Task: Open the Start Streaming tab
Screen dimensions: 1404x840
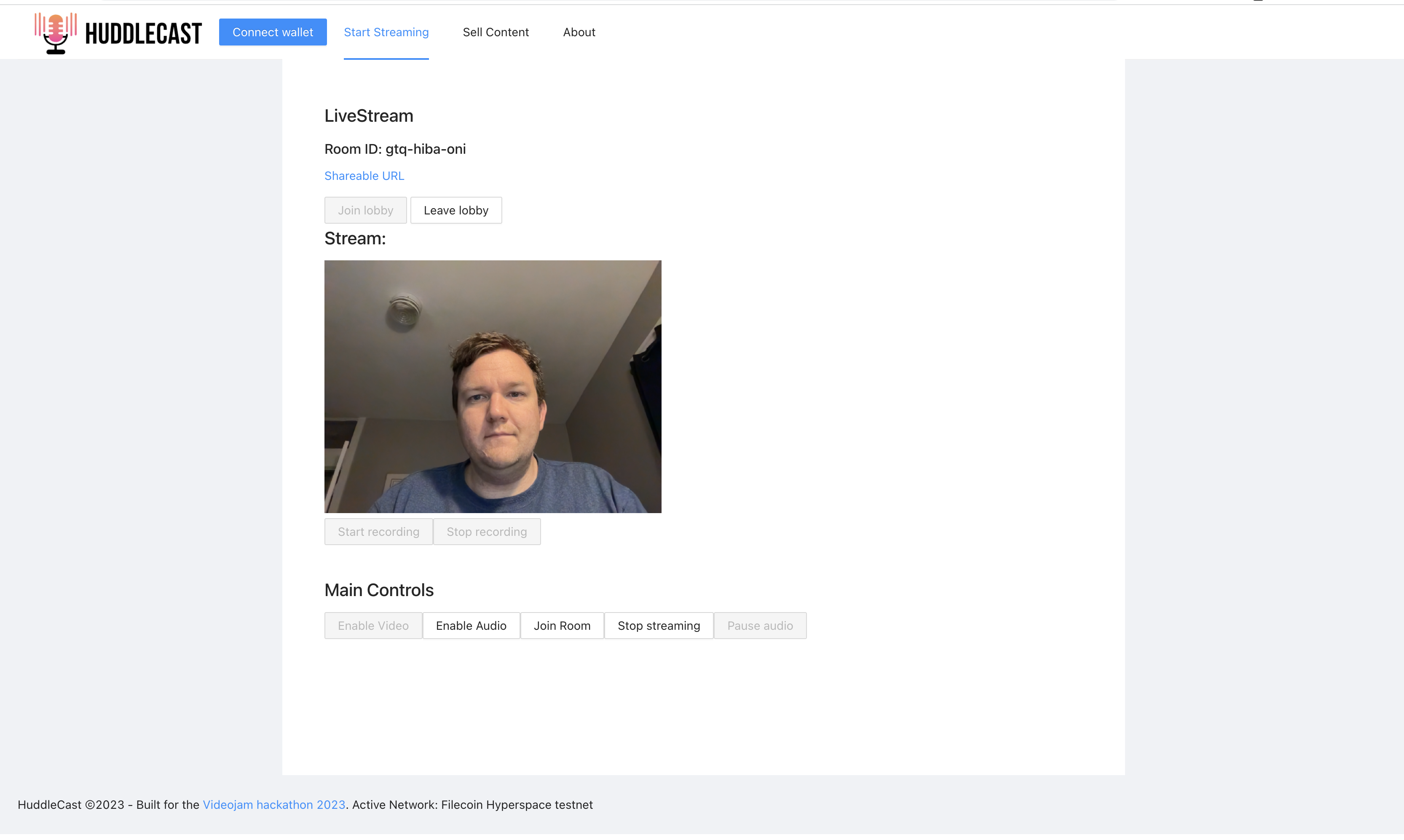Action: pyautogui.click(x=386, y=32)
